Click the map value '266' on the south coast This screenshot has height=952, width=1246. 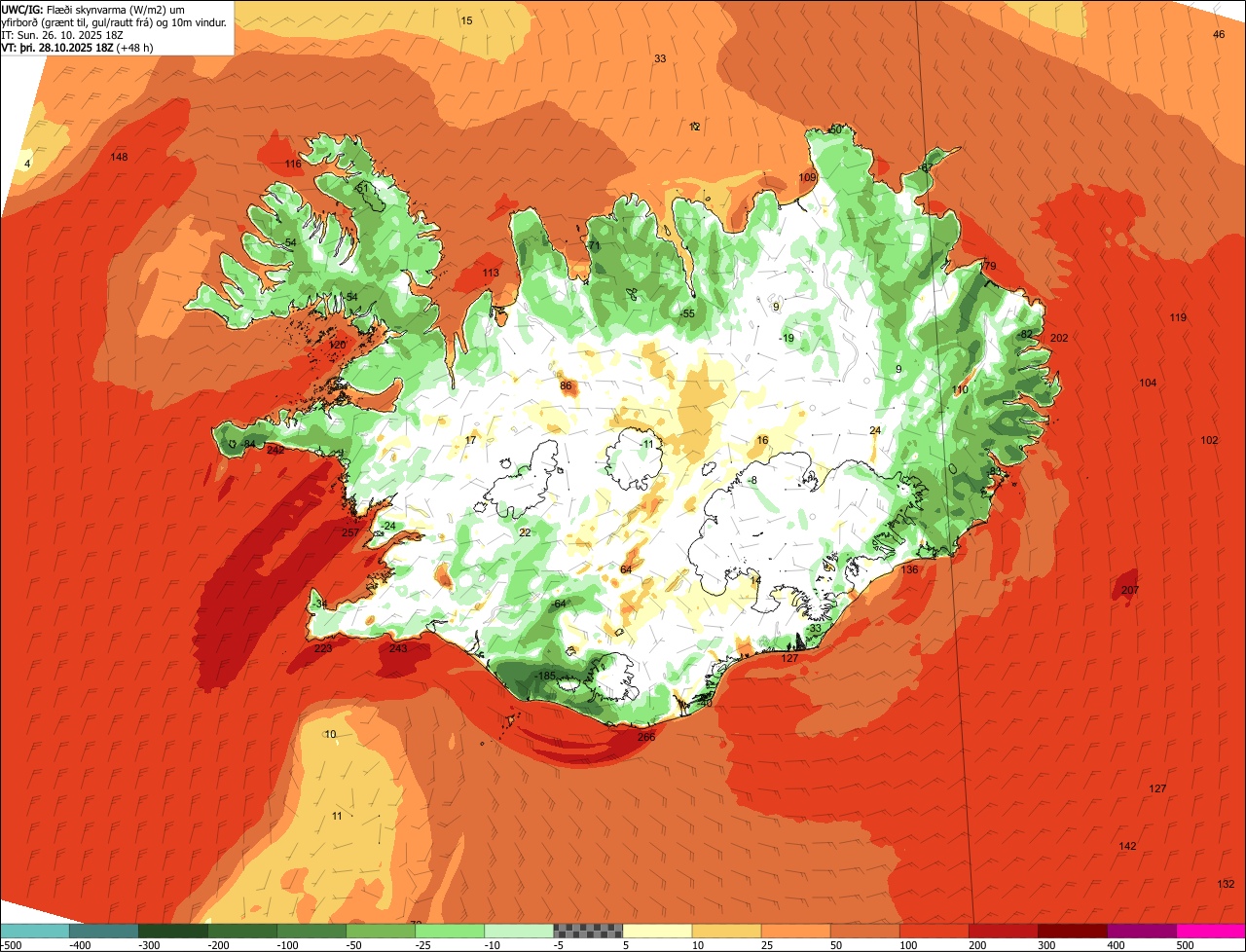(x=646, y=737)
